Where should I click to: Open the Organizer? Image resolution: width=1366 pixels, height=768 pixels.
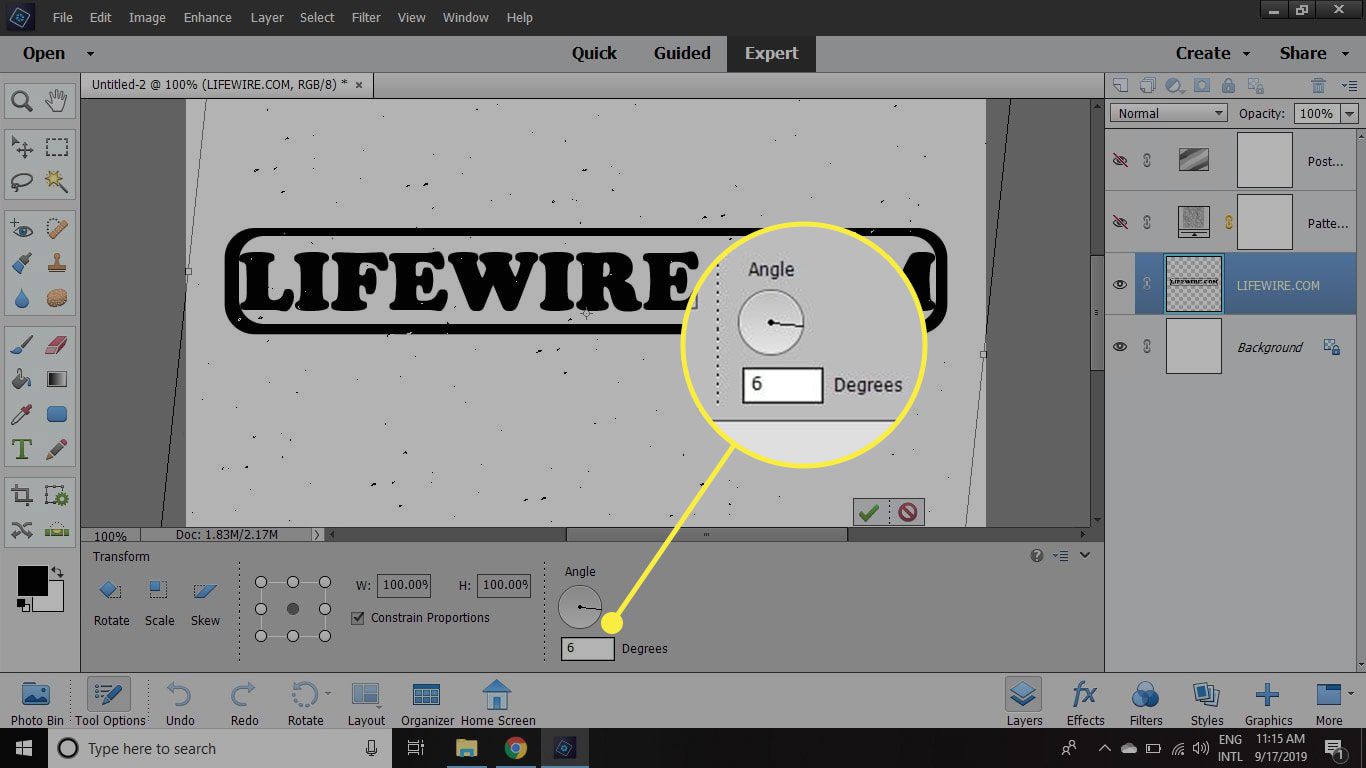pyautogui.click(x=427, y=704)
